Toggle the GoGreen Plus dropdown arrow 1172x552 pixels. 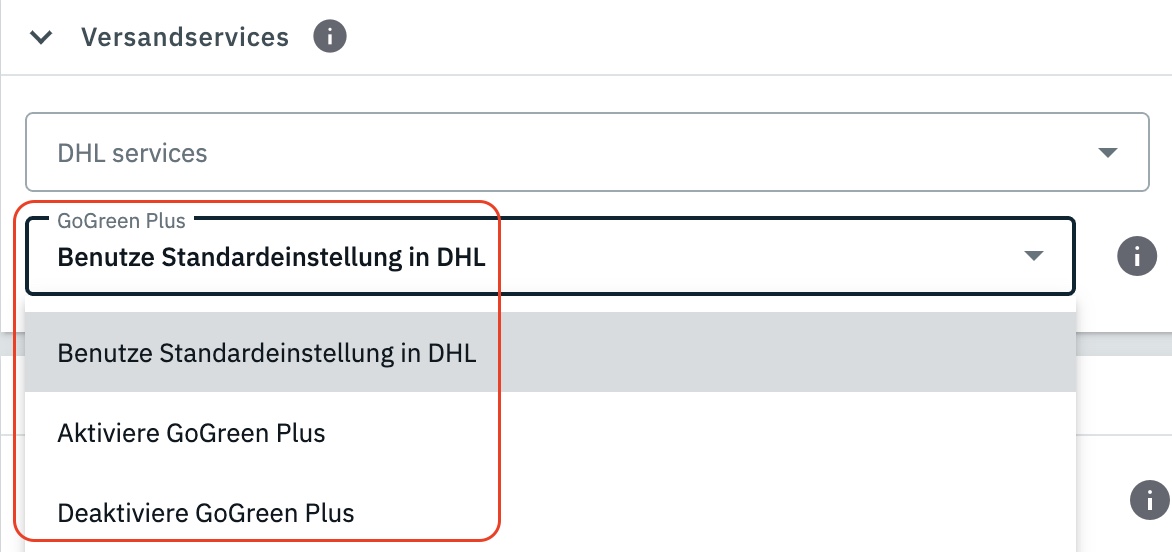pyautogui.click(x=1034, y=257)
